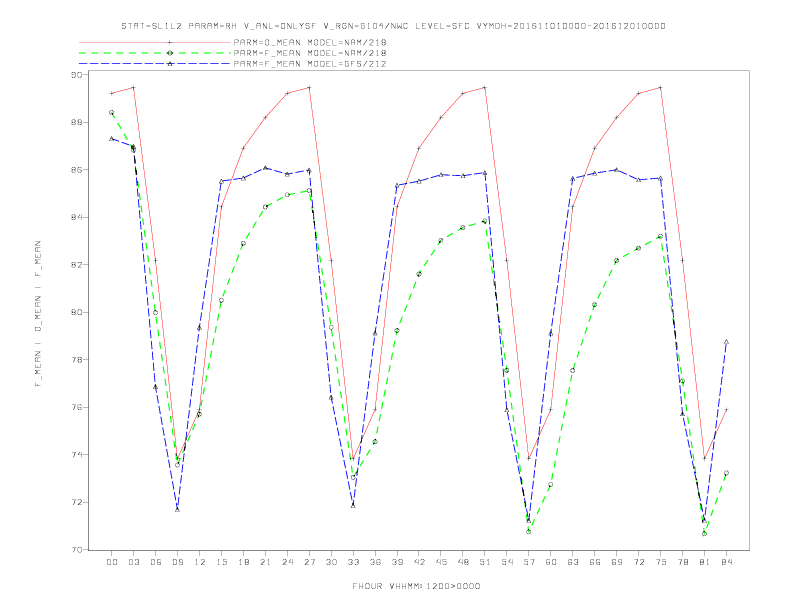Click the x-axis tick label 06
The height and width of the screenshot is (612, 792).
[156, 562]
